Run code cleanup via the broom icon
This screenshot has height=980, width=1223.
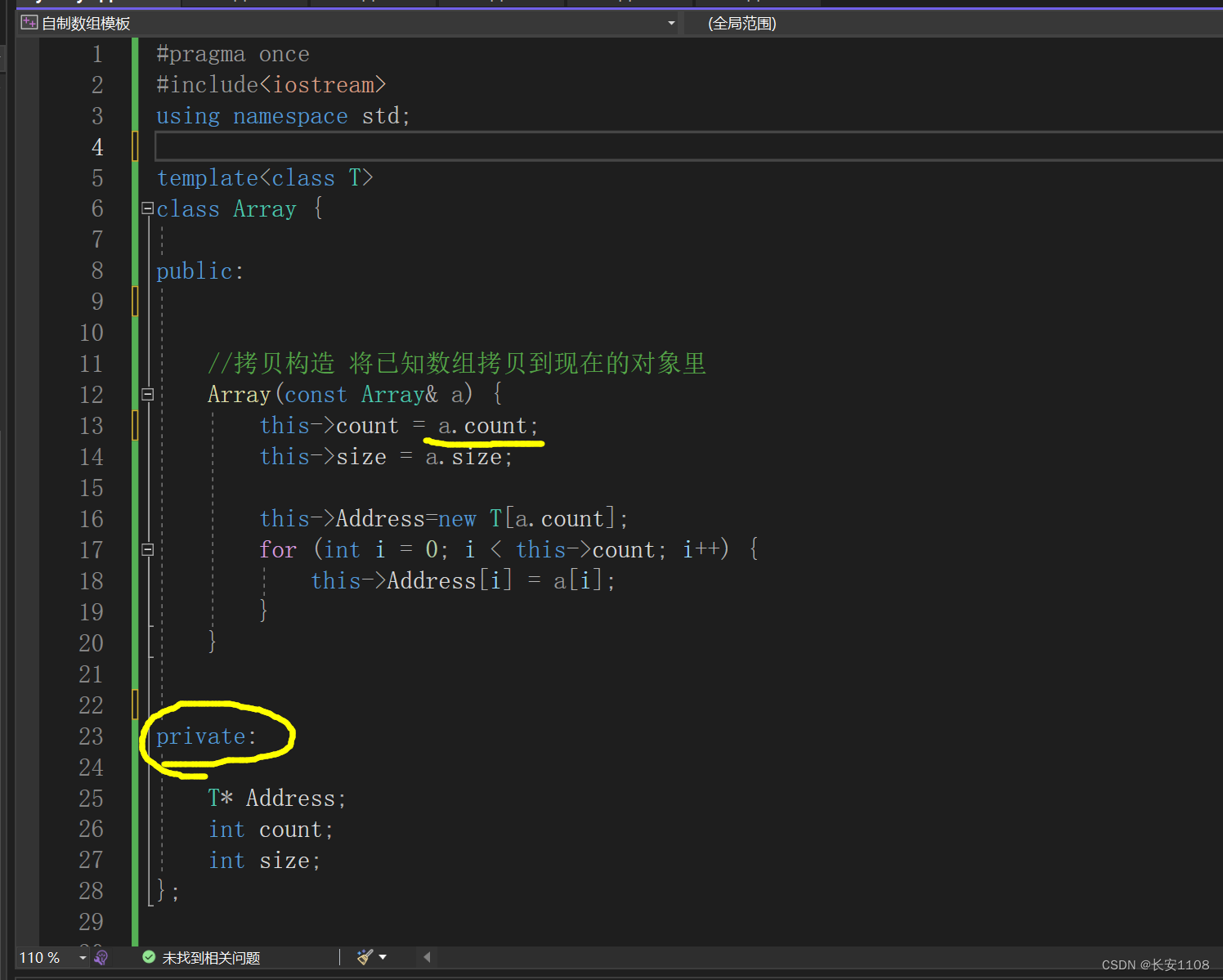[x=365, y=957]
